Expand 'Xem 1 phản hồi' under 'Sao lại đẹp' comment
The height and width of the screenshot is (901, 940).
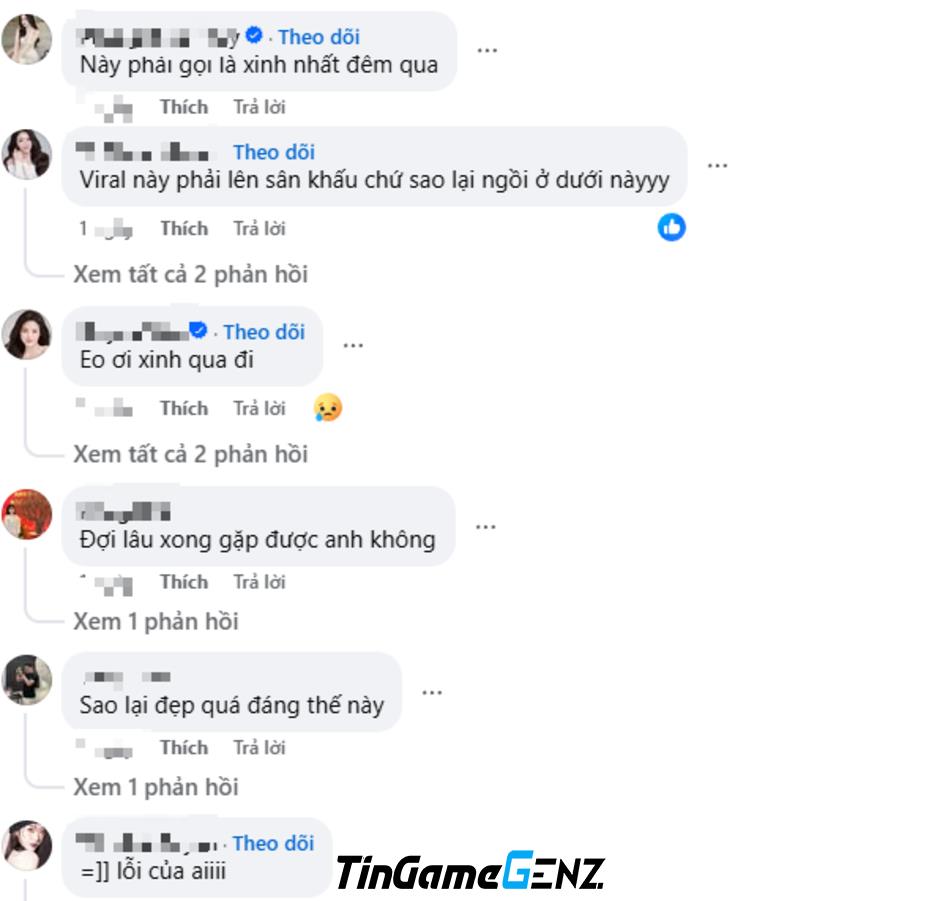(x=156, y=787)
